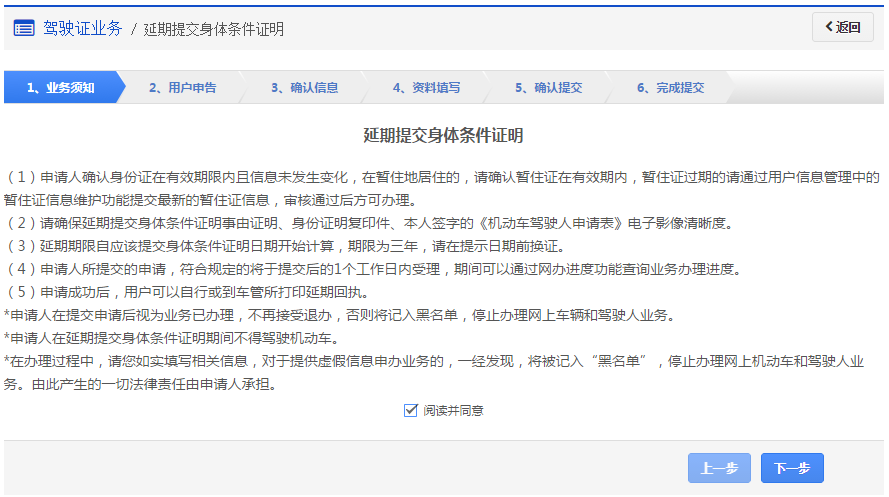889x497 pixels.
Task: Jump to step 3 确认信息
Action: (304, 88)
